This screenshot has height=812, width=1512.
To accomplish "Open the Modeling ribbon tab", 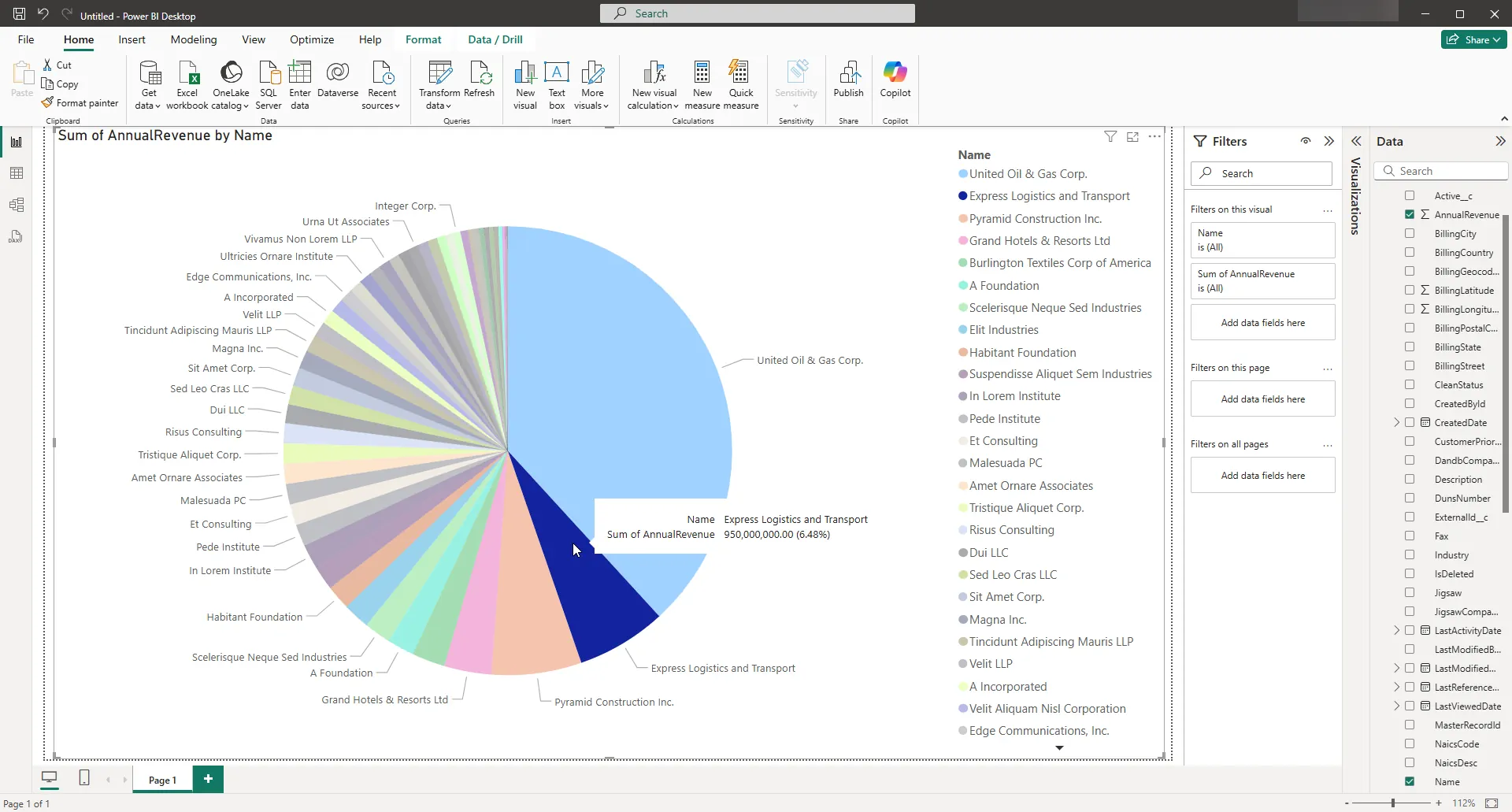I will tap(194, 39).
